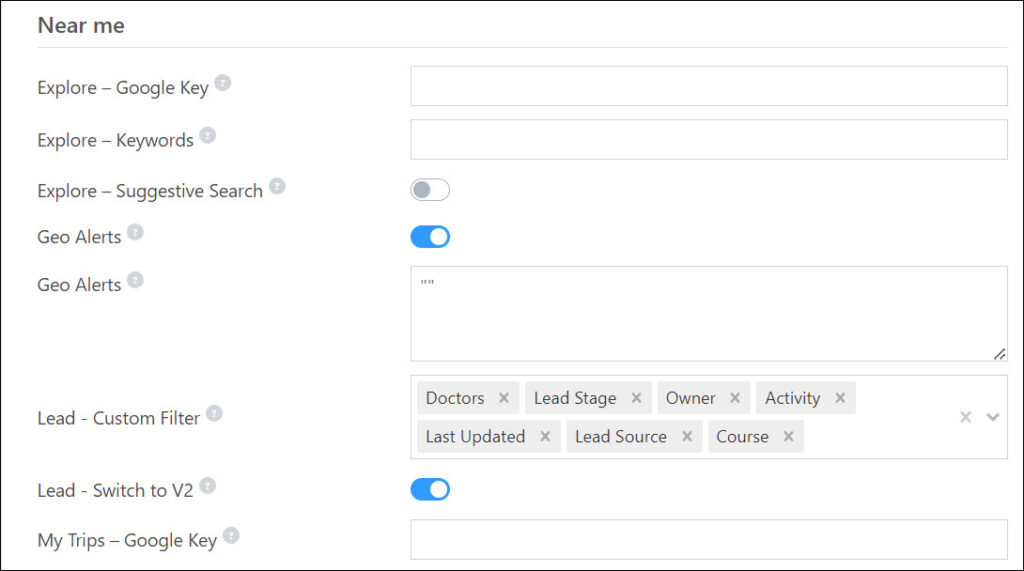Open help icon beside Geo Alerts textarea label
Image resolution: width=1024 pixels, height=571 pixels.
(135, 280)
